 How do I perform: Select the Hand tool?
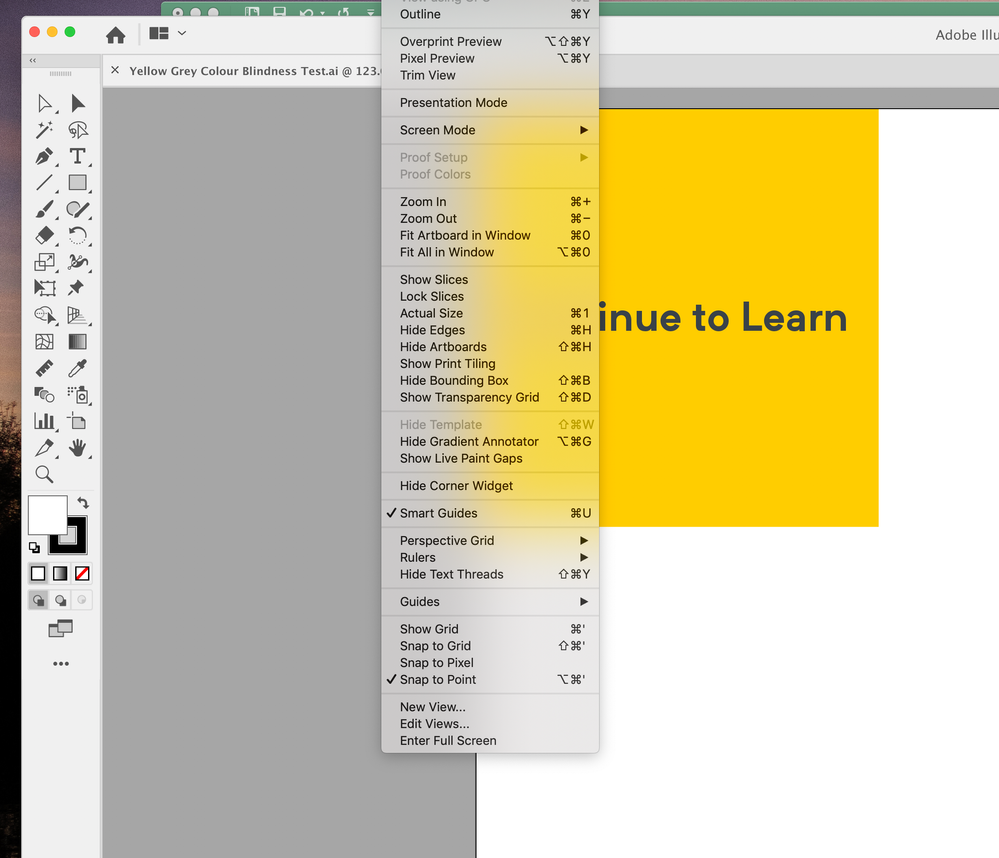tap(78, 448)
